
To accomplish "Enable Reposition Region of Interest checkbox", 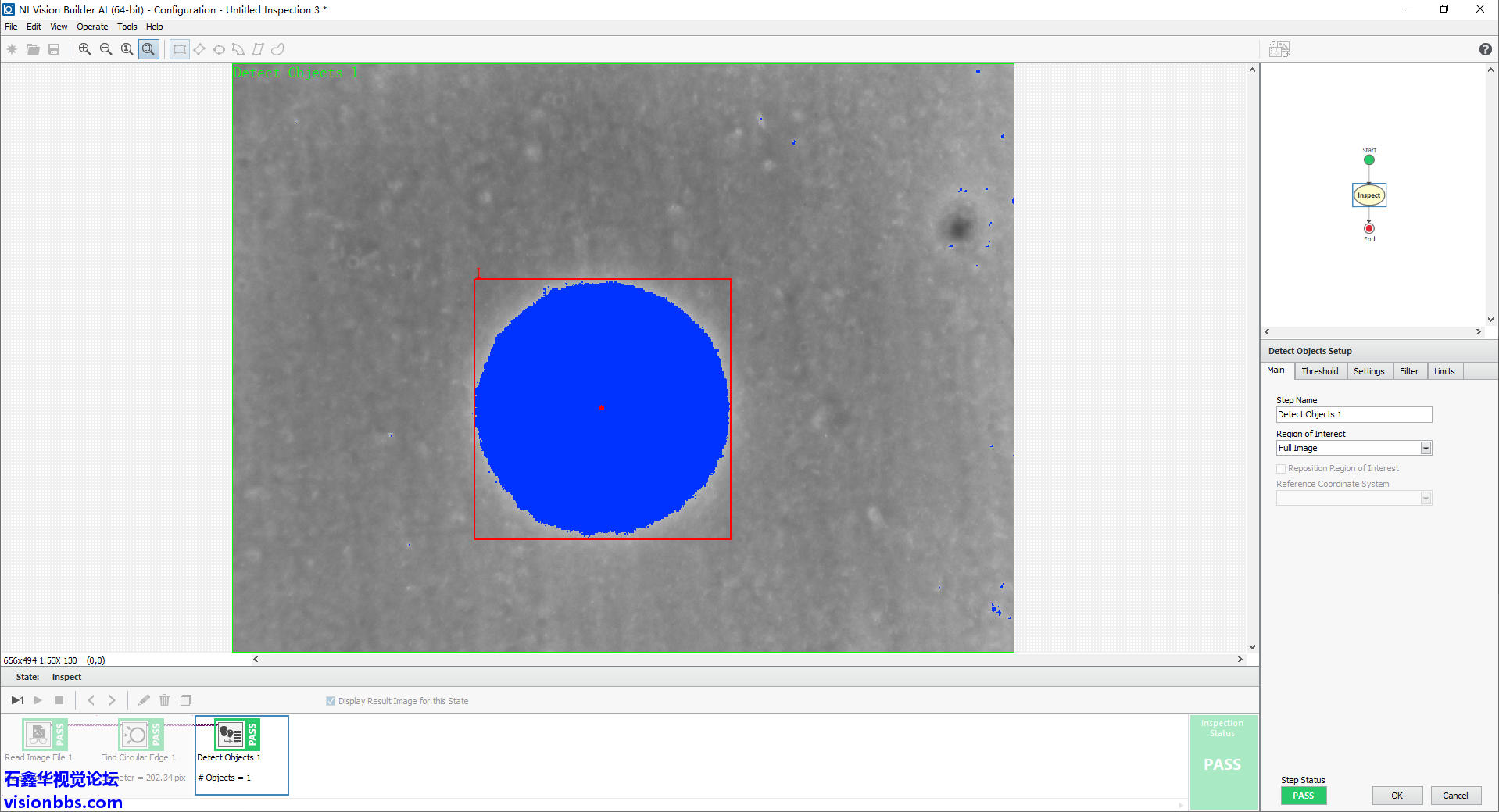I will (x=1281, y=469).
